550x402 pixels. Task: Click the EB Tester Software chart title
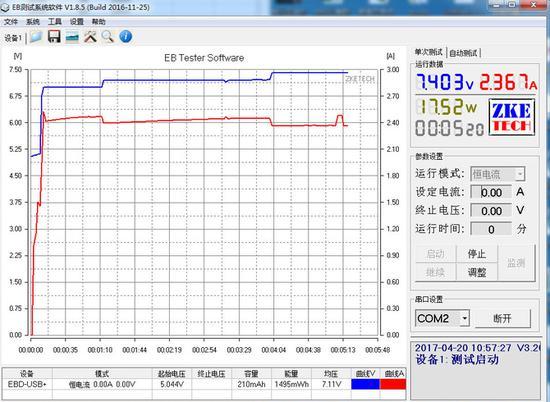coord(204,58)
